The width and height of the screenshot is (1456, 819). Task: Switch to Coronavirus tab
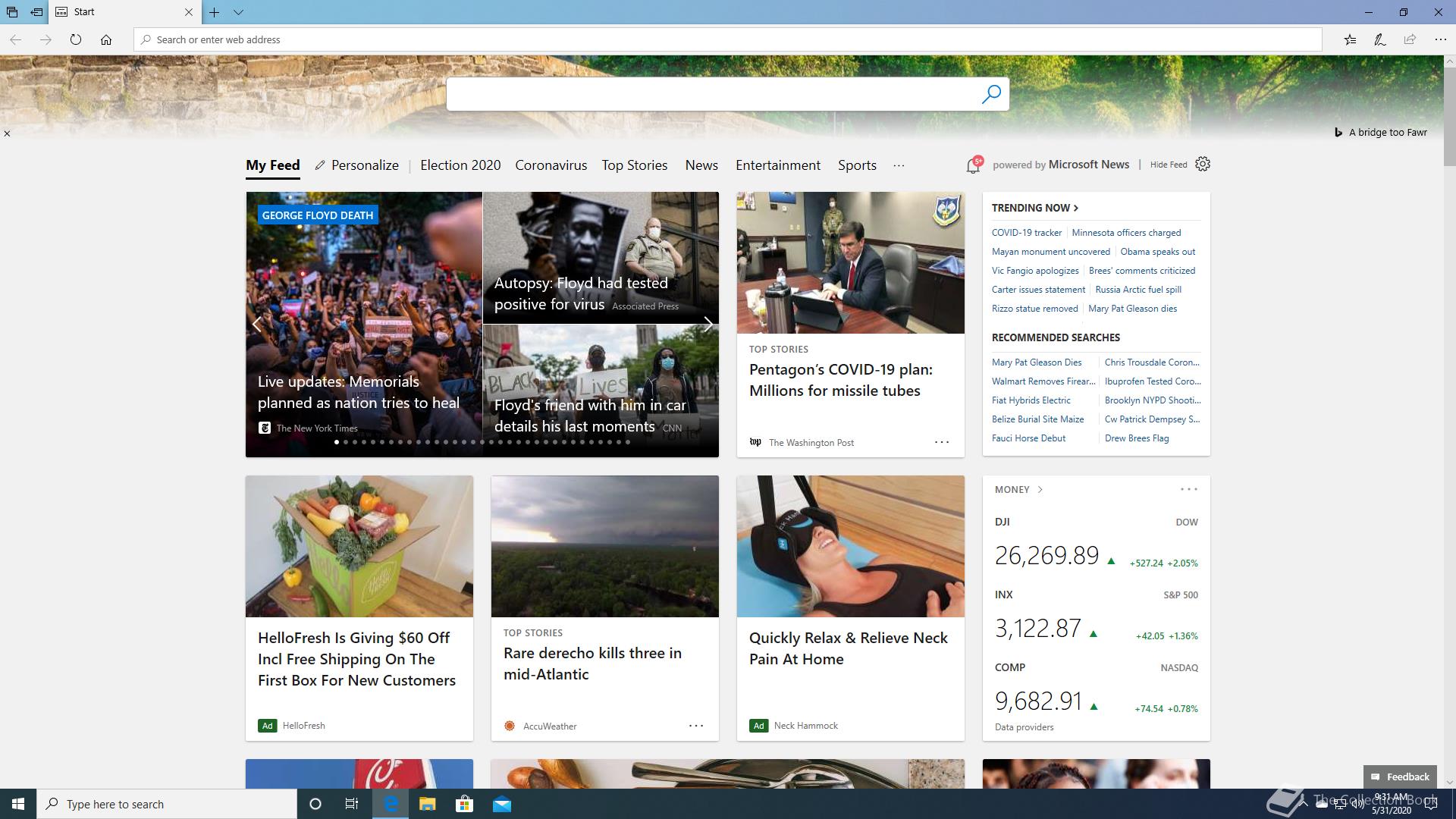(x=551, y=165)
